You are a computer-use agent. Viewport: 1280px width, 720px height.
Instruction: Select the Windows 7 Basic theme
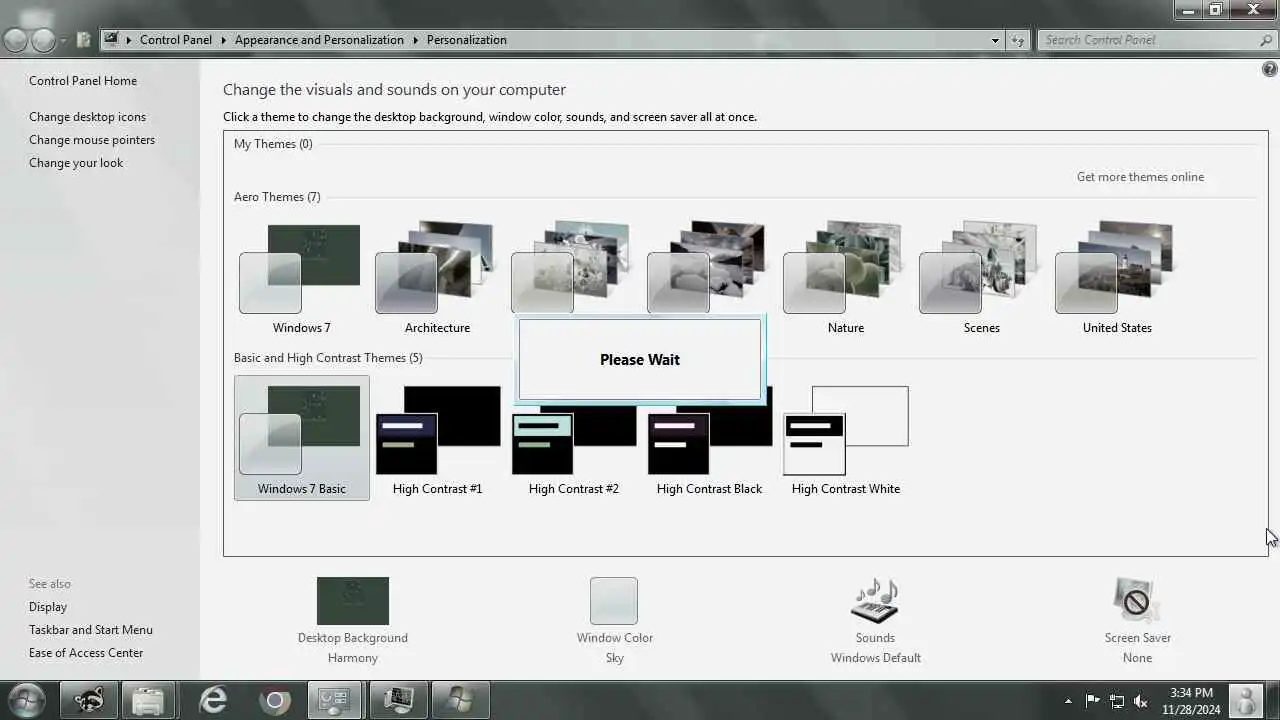coord(301,438)
